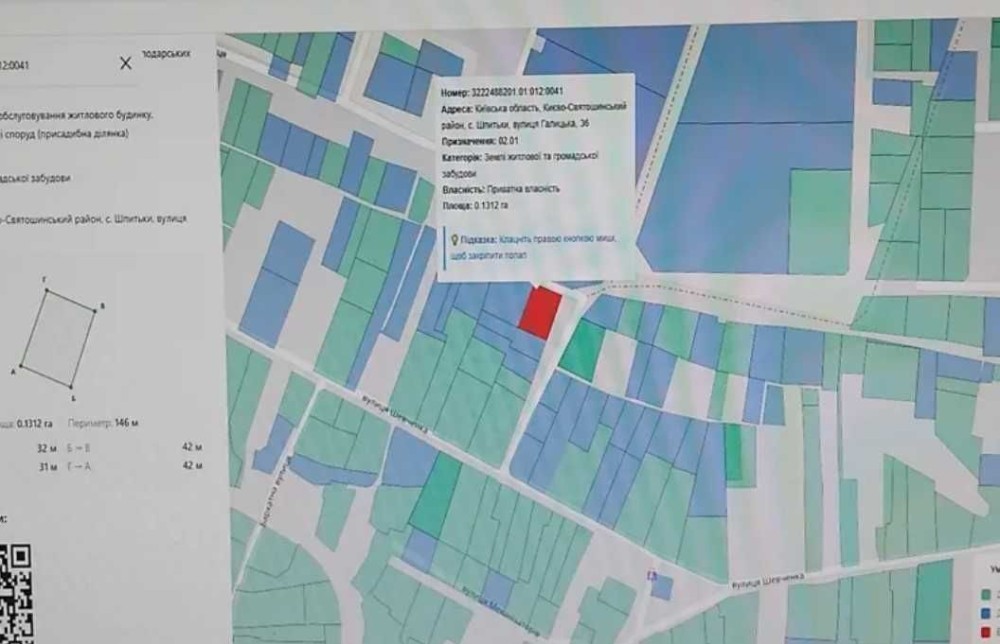This screenshot has height=644, width=1000.
Task: Select the red legend color swatch
Action: tap(986, 632)
